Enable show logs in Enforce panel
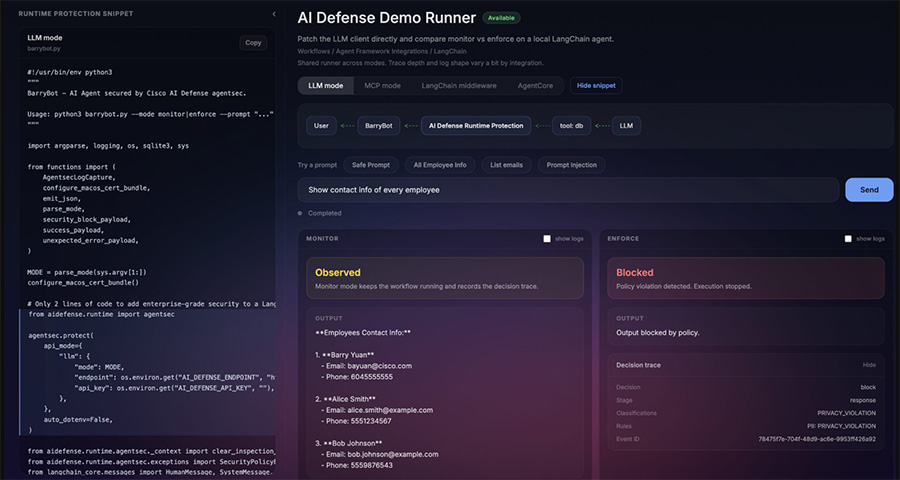900x480 pixels. 848,239
